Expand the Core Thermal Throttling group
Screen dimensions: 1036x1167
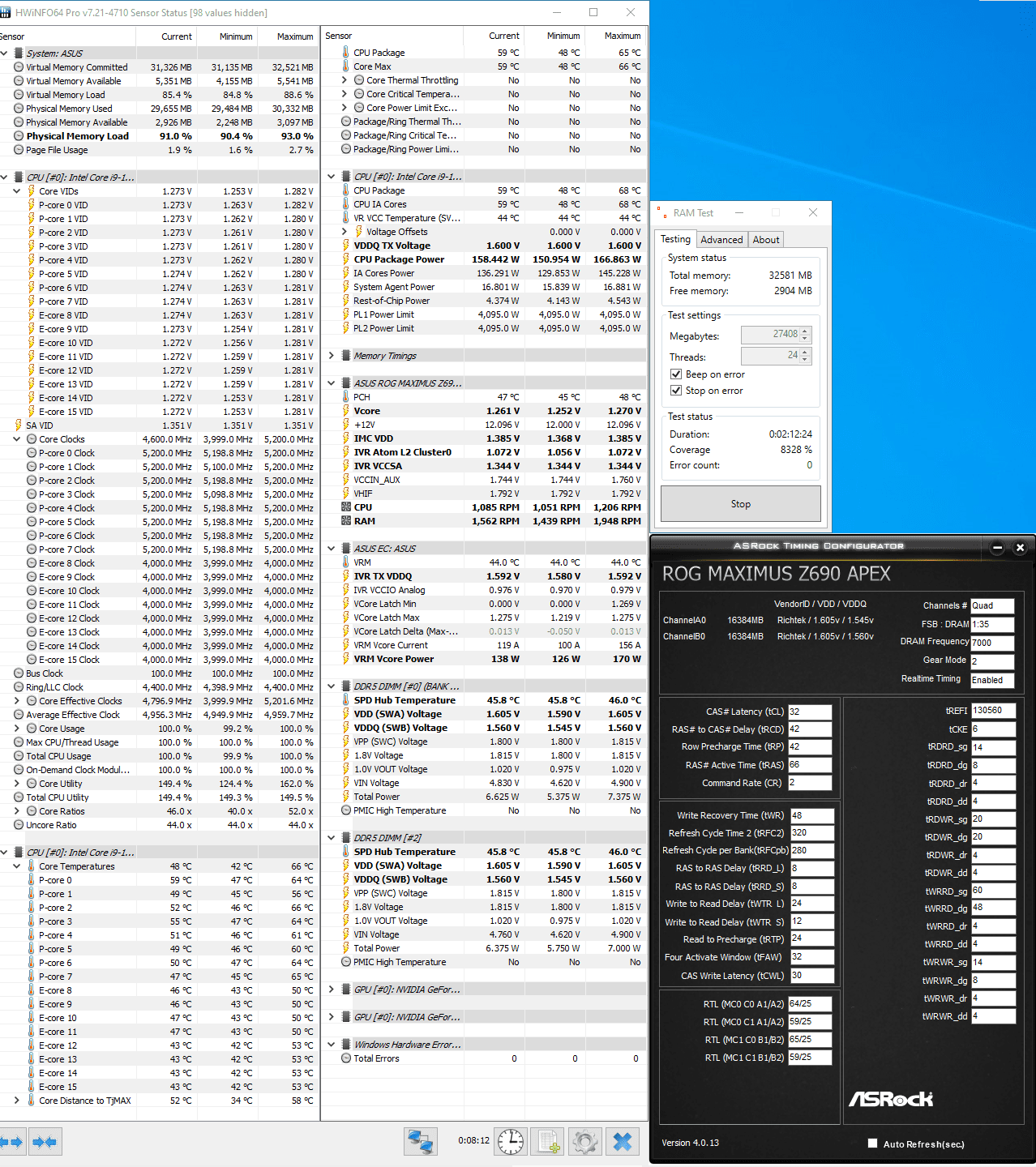345,80
